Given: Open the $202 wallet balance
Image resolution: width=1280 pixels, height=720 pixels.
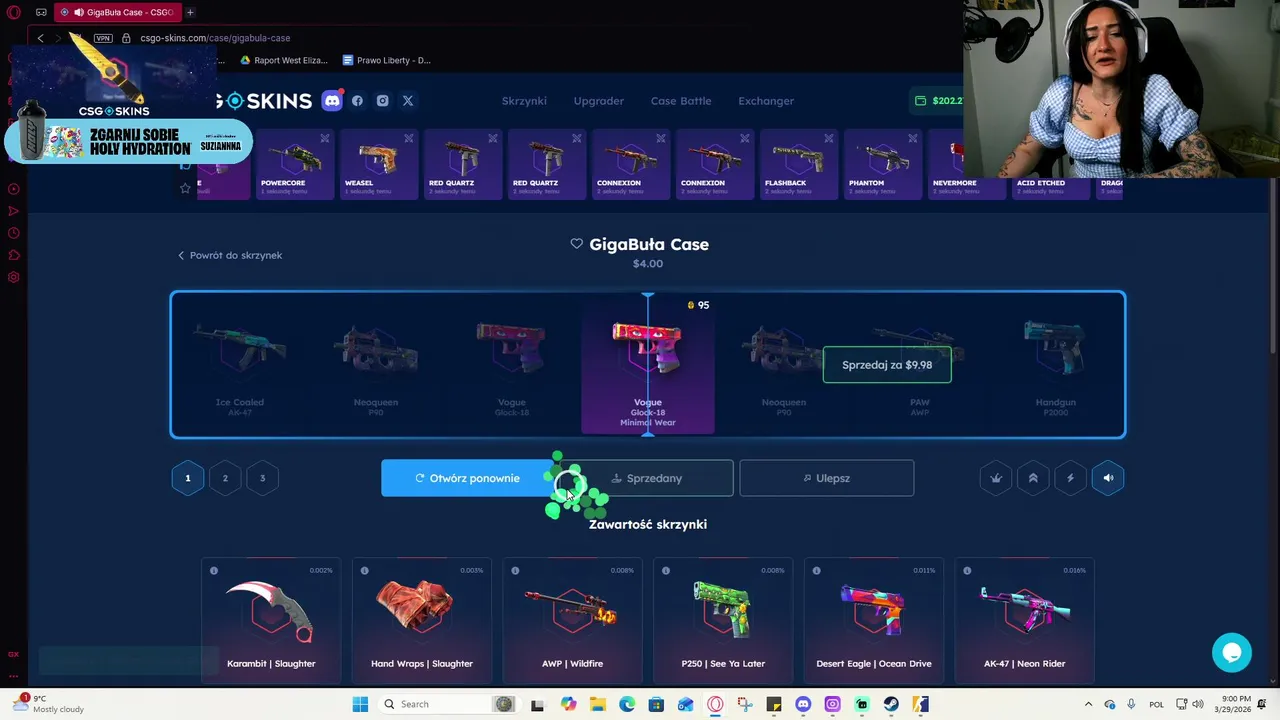Looking at the screenshot, I should click(x=939, y=101).
